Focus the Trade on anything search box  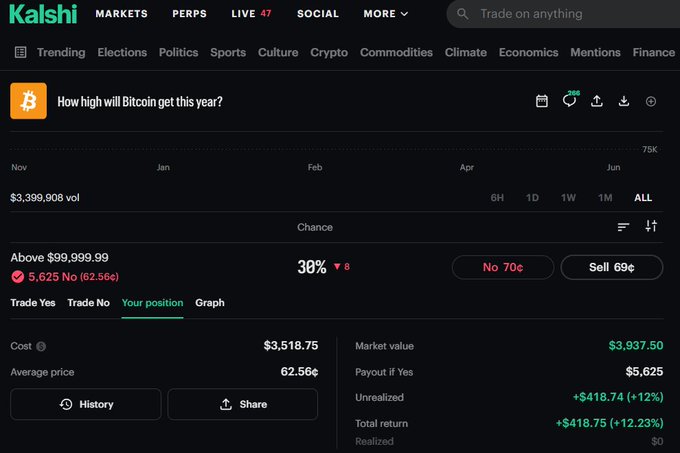[563, 14]
